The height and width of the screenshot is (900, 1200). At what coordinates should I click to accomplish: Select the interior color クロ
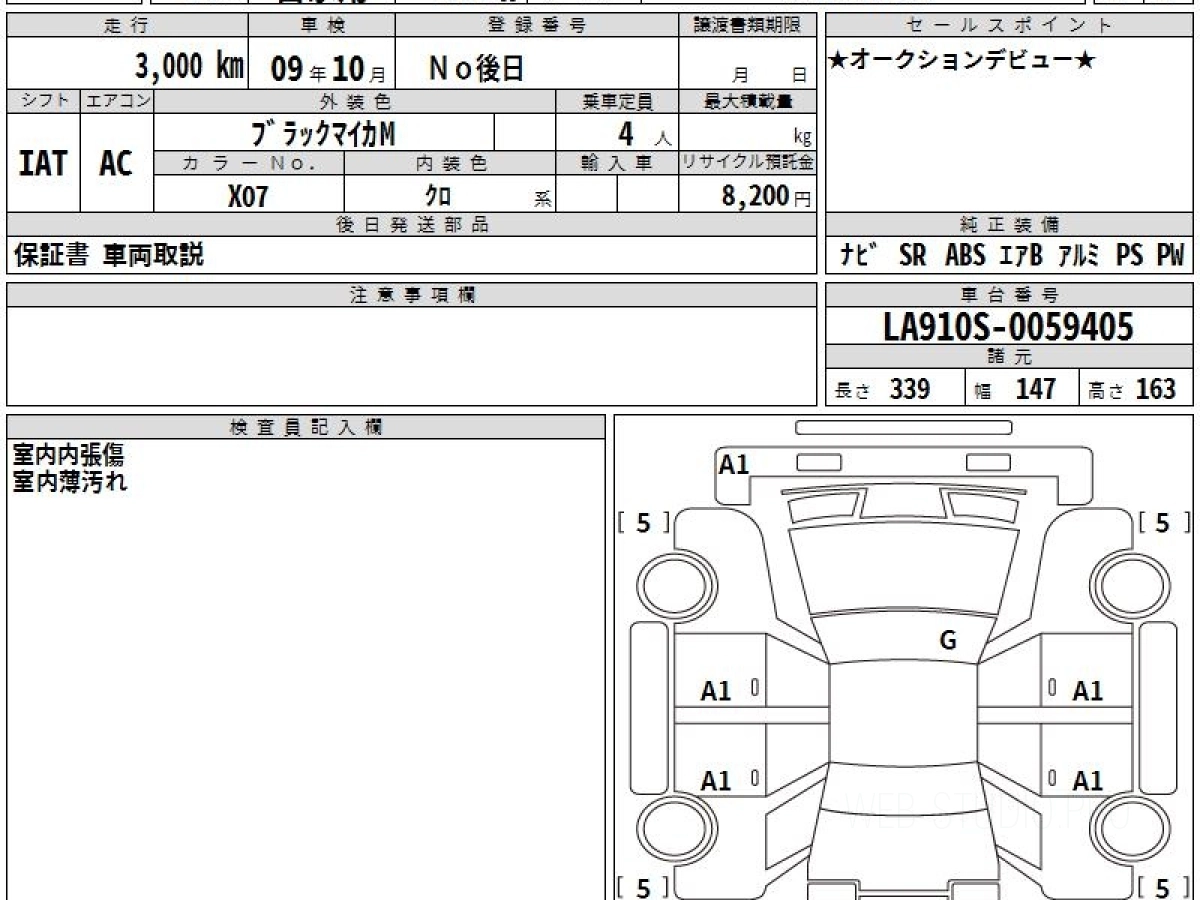pos(438,195)
